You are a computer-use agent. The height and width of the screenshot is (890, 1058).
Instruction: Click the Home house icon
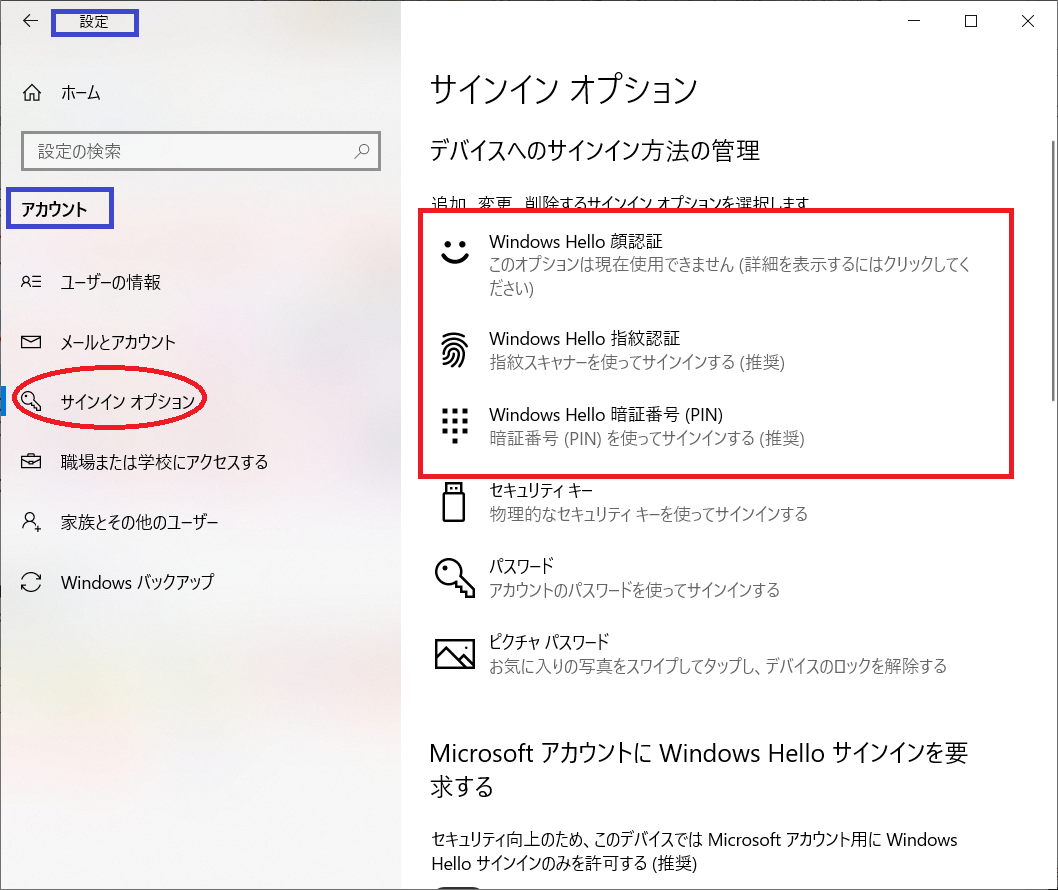pyautogui.click(x=32, y=93)
